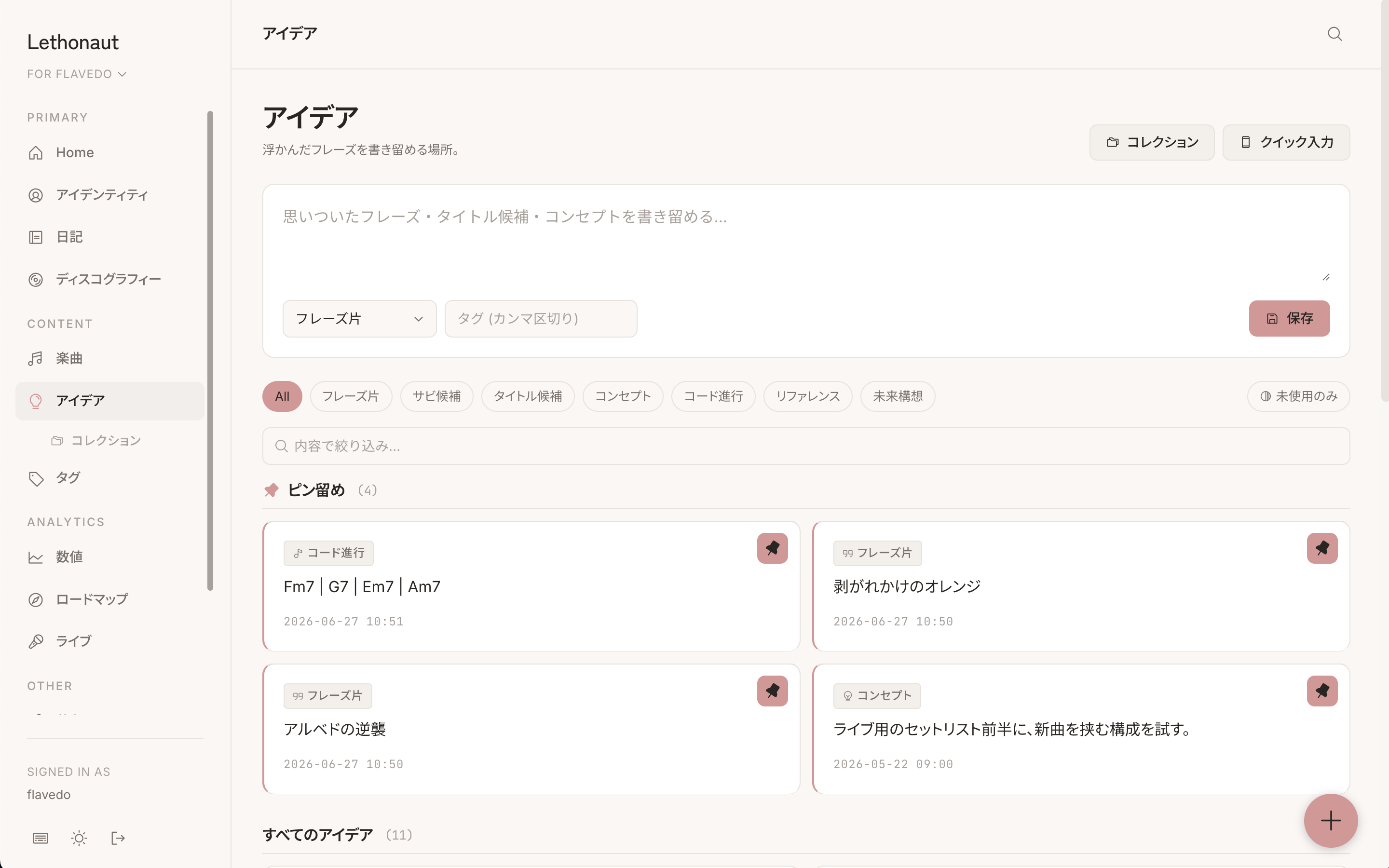
Task: Filter by リファレンス chip
Action: click(x=807, y=396)
